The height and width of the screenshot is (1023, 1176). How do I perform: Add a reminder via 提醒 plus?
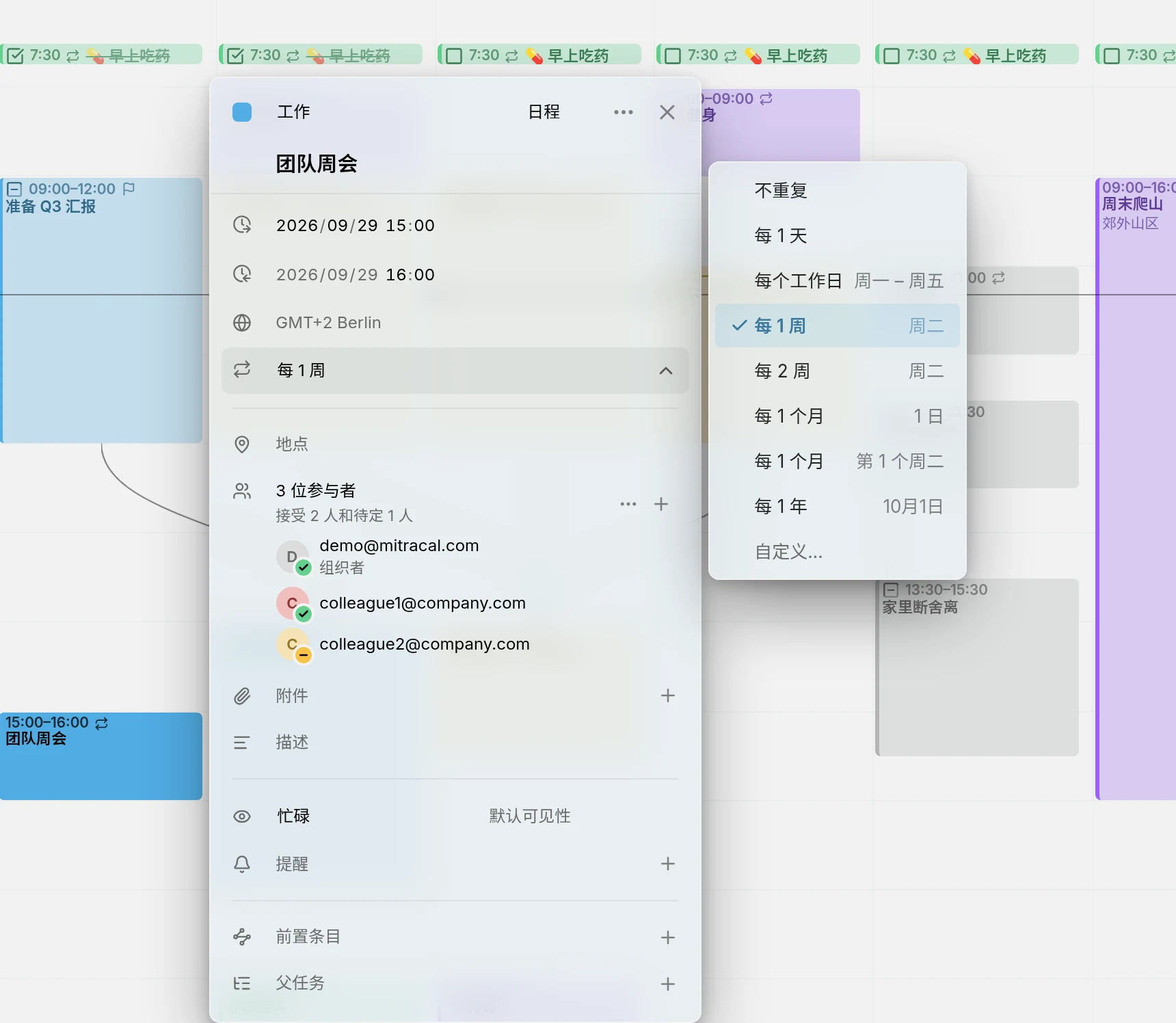(668, 864)
